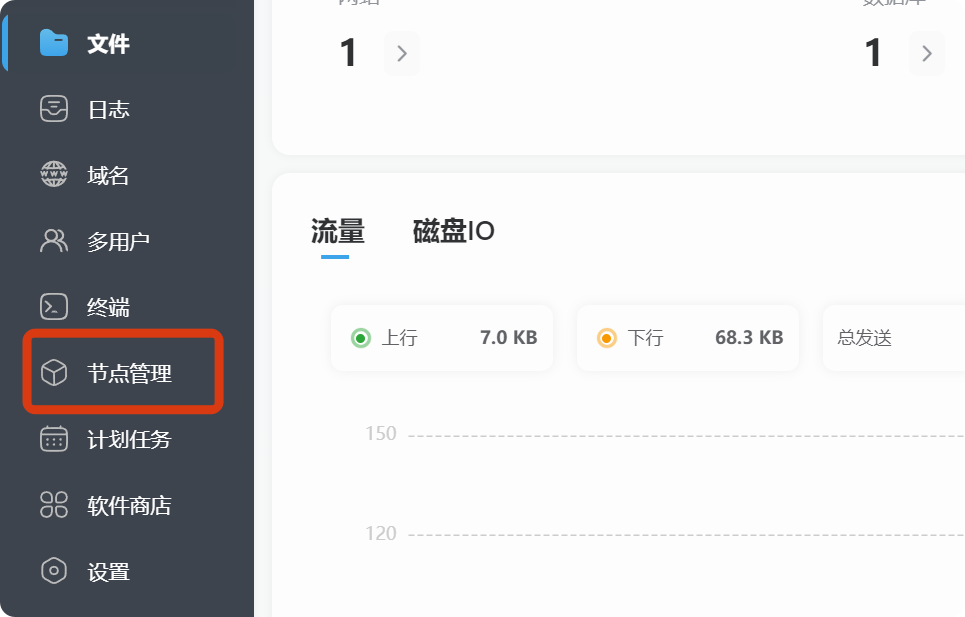Open the 软件商店 menu entry
The width and height of the screenshot is (965, 617).
[x=129, y=506]
